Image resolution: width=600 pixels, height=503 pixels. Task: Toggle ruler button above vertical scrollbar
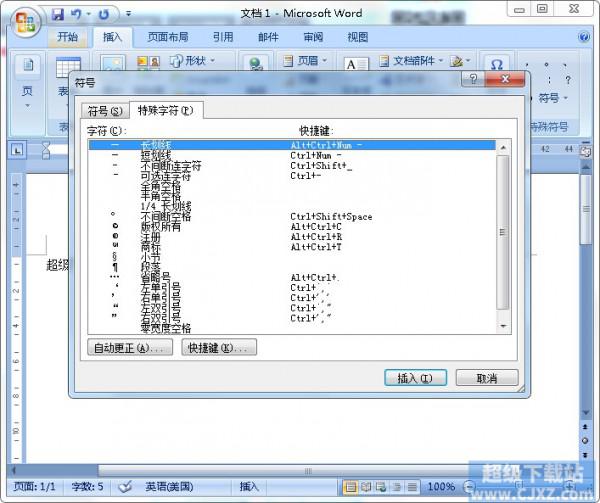585,151
